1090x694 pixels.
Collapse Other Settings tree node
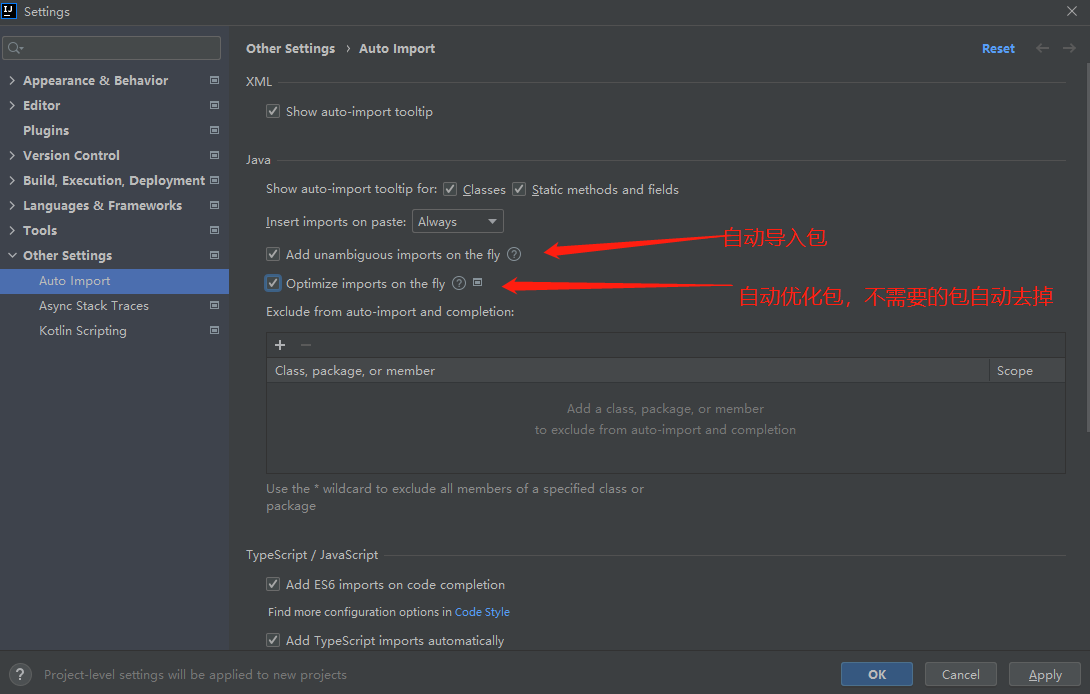click(12, 256)
